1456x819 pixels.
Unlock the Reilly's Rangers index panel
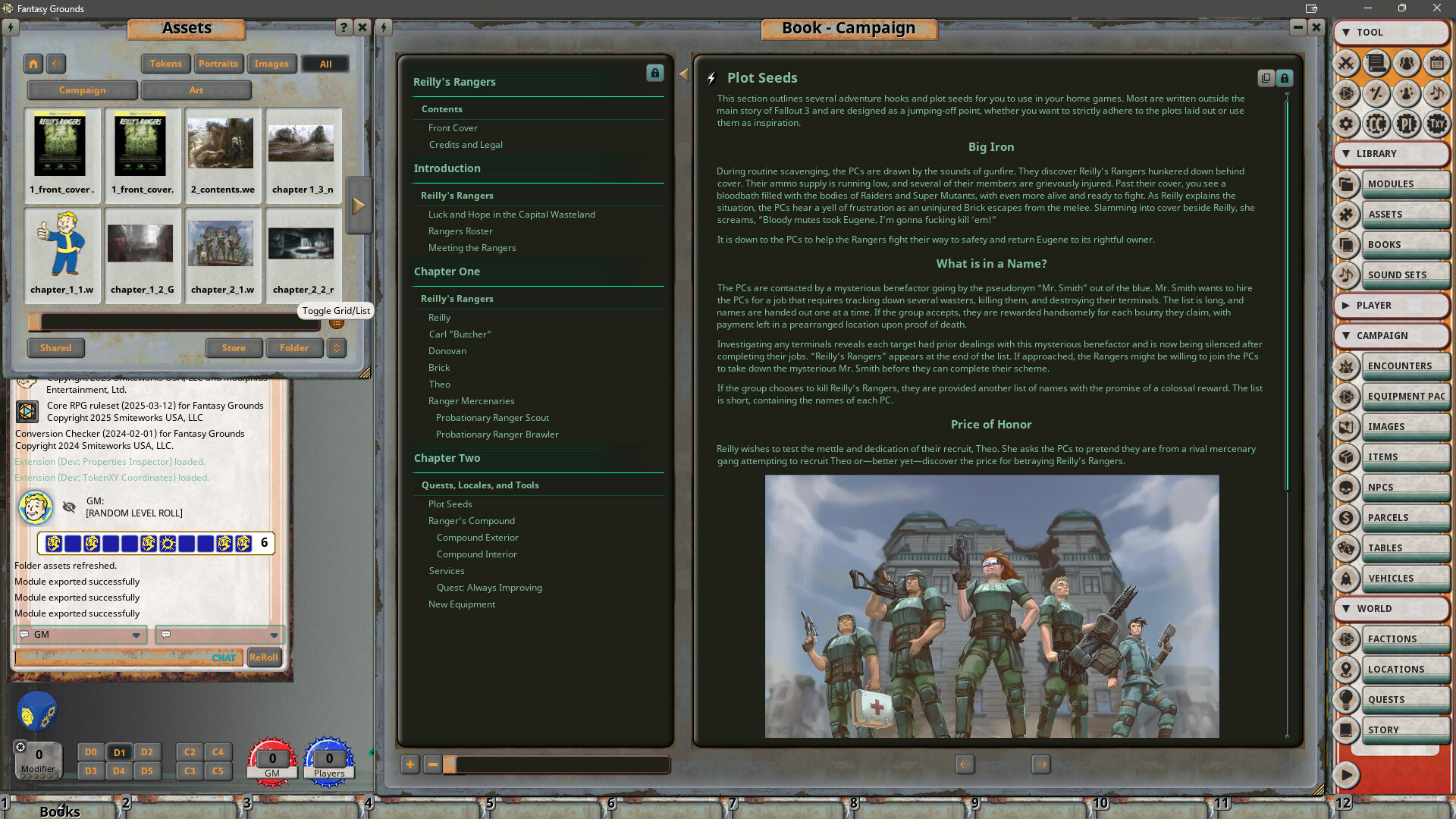[x=654, y=74]
